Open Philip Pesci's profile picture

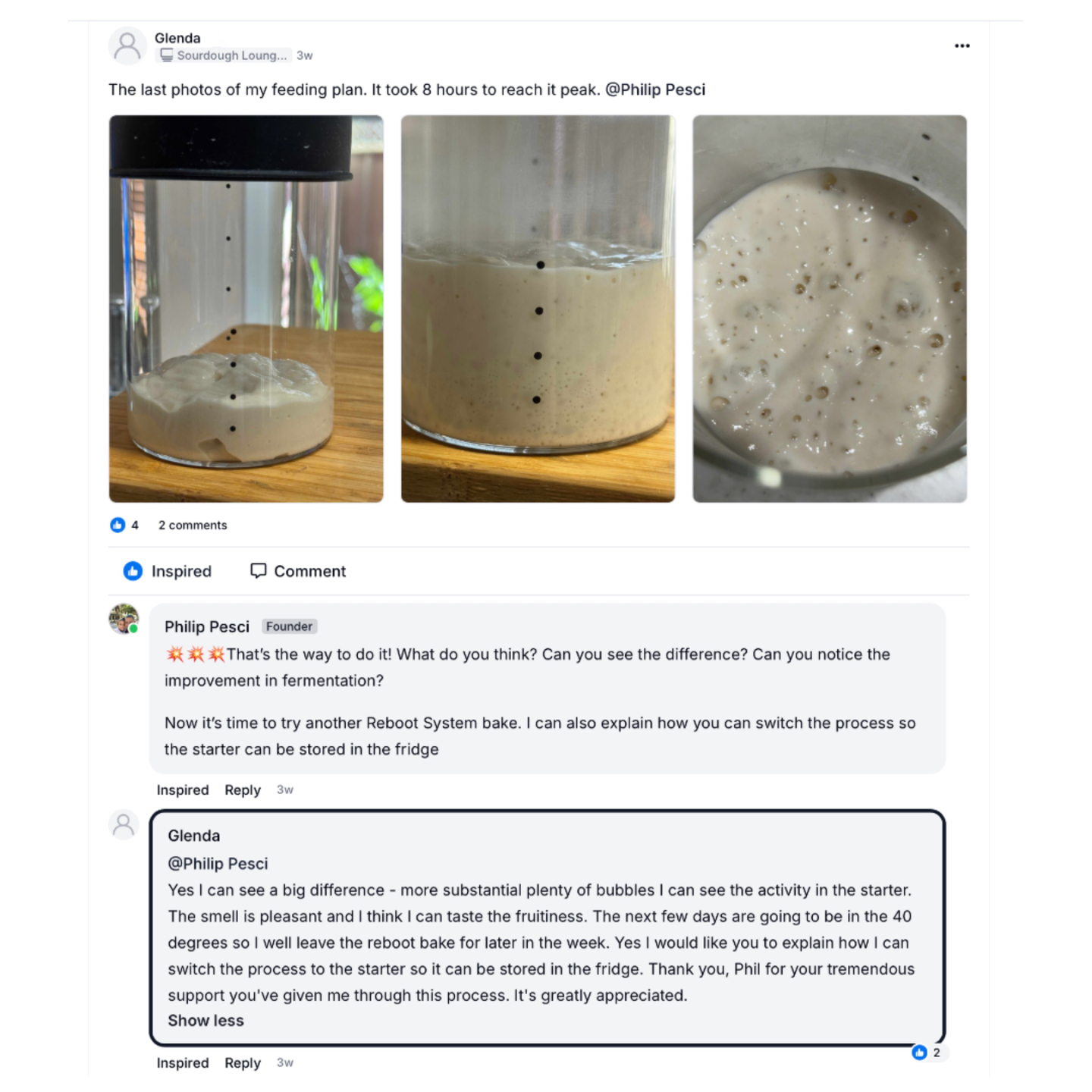point(124,619)
